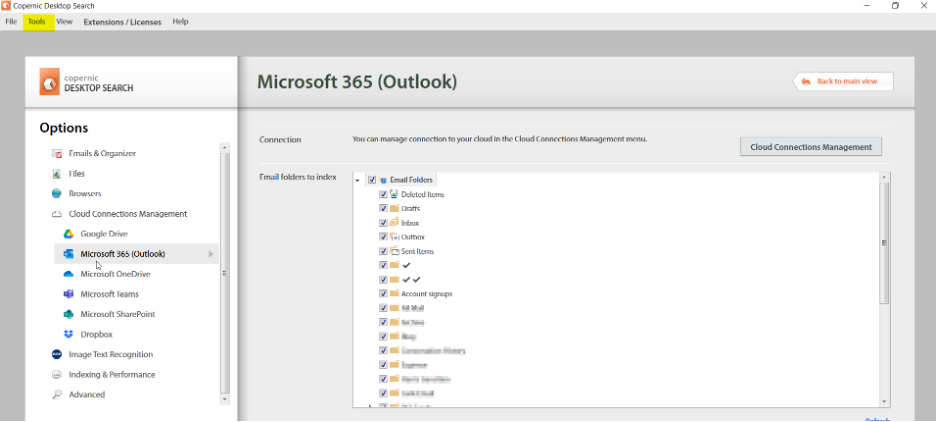Click the Cloud Connections Management button
The image size is (936, 422).
[x=811, y=147]
